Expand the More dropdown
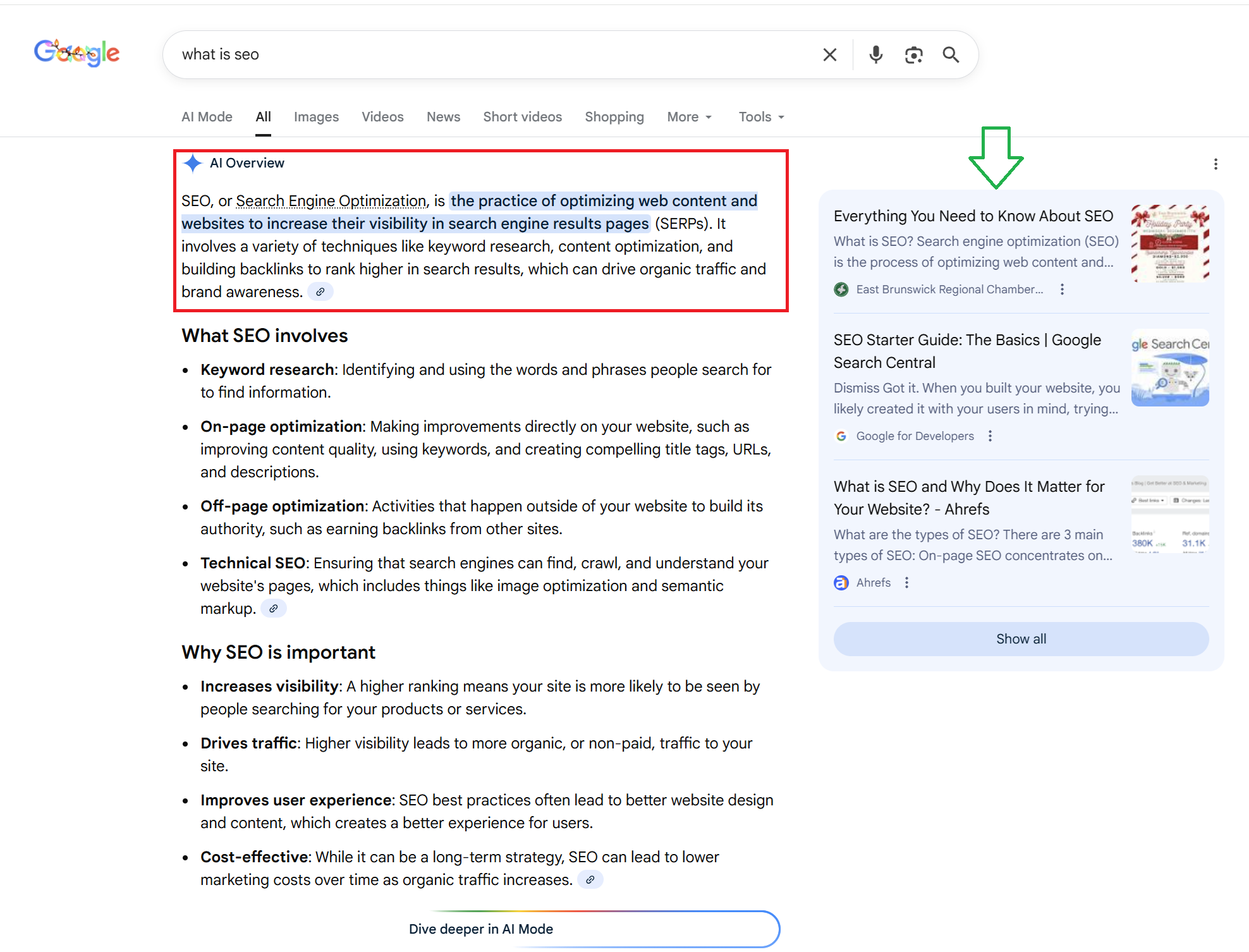The width and height of the screenshot is (1249, 952). coord(689,117)
